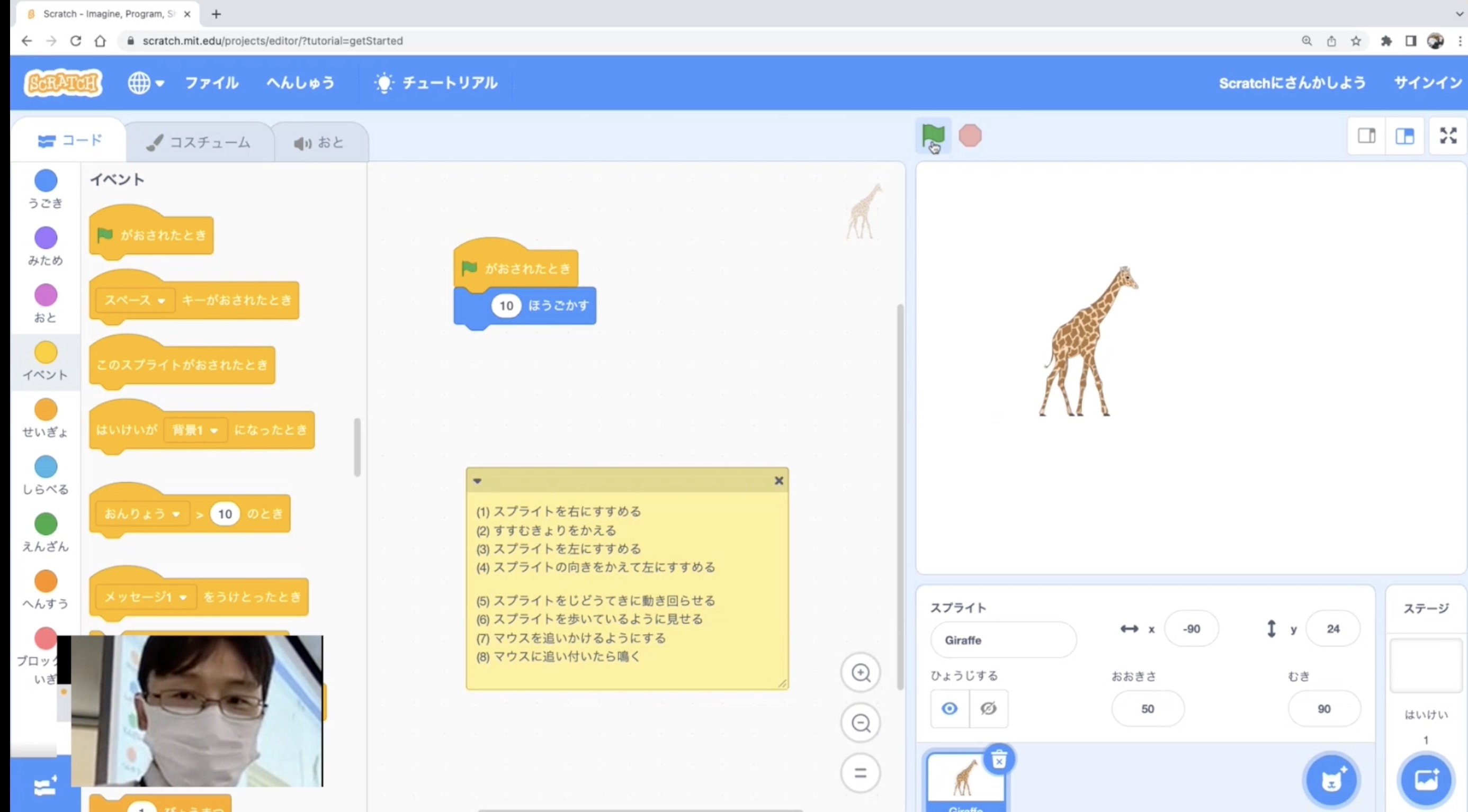Click the サインイン link

coord(1428,83)
